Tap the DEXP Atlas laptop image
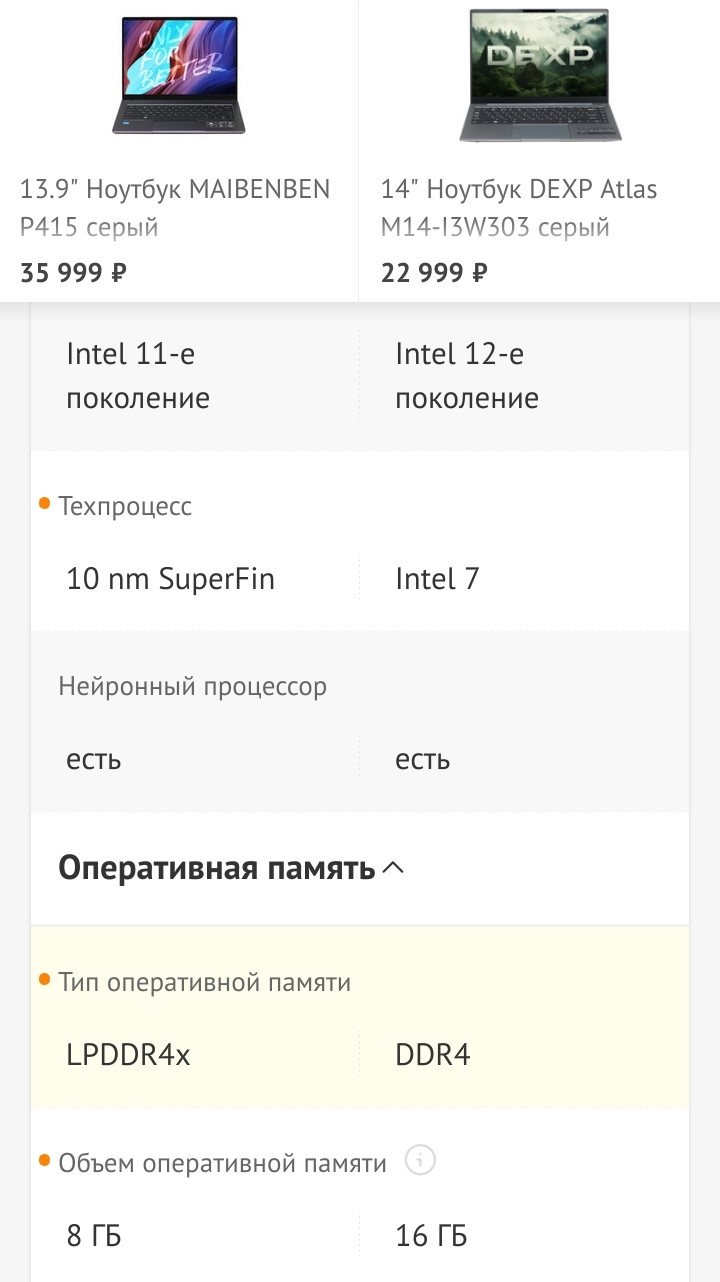The width and height of the screenshot is (720, 1282). pyautogui.click(x=540, y=77)
